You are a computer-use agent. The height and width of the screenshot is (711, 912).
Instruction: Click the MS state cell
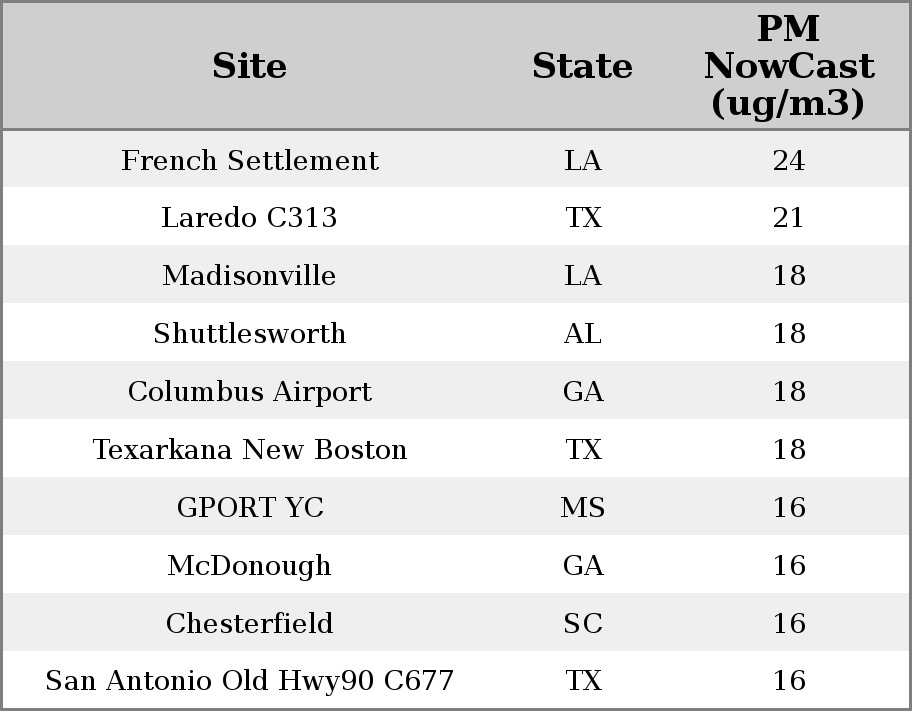pos(583,507)
